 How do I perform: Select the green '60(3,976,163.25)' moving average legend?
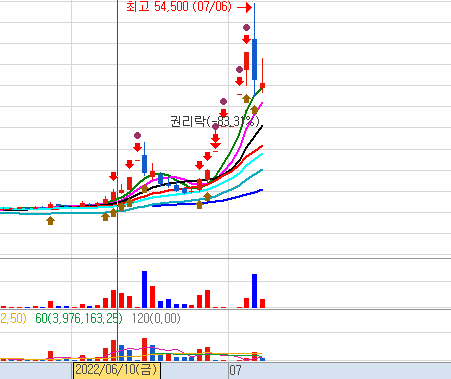79,318
